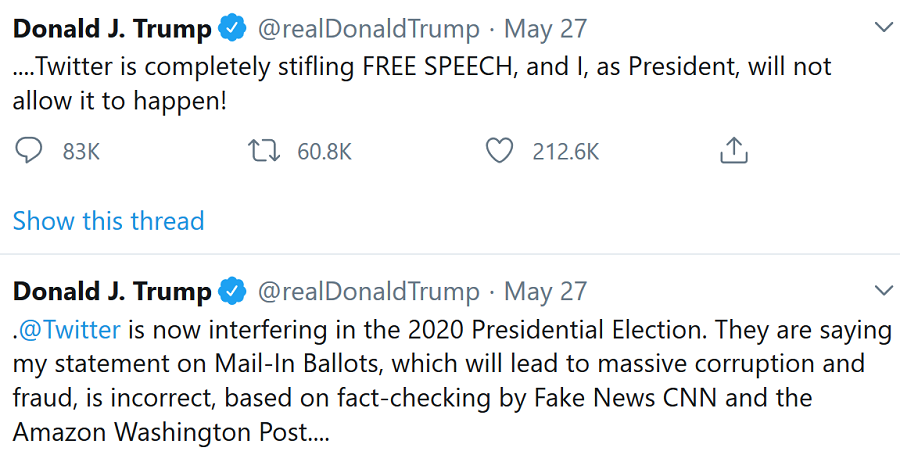The width and height of the screenshot is (900, 462).
Task: Open May 27 timestamp of FREE SPEECH tweet
Action: (x=545, y=29)
